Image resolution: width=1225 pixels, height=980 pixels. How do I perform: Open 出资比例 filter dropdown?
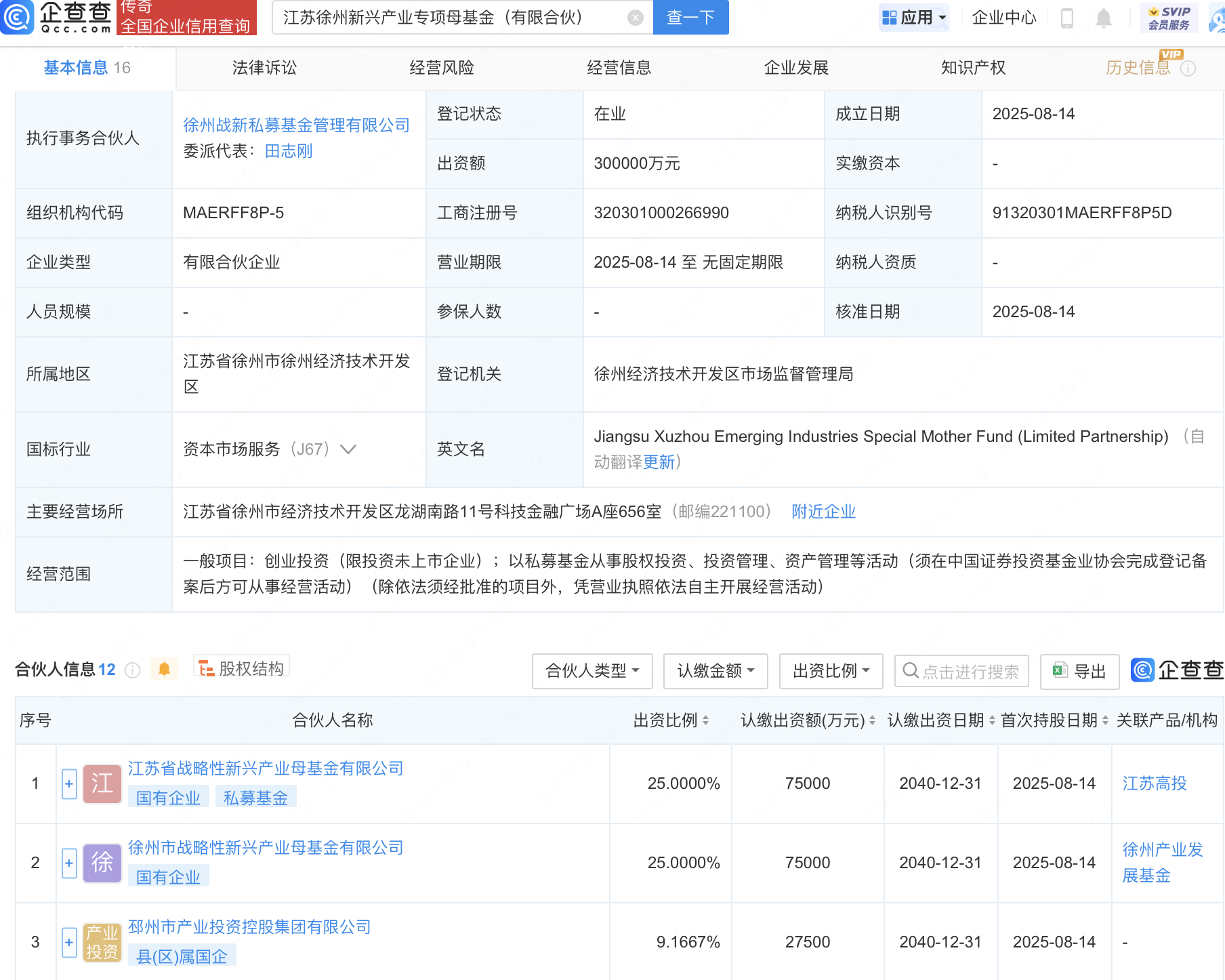click(x=831, y=671)
